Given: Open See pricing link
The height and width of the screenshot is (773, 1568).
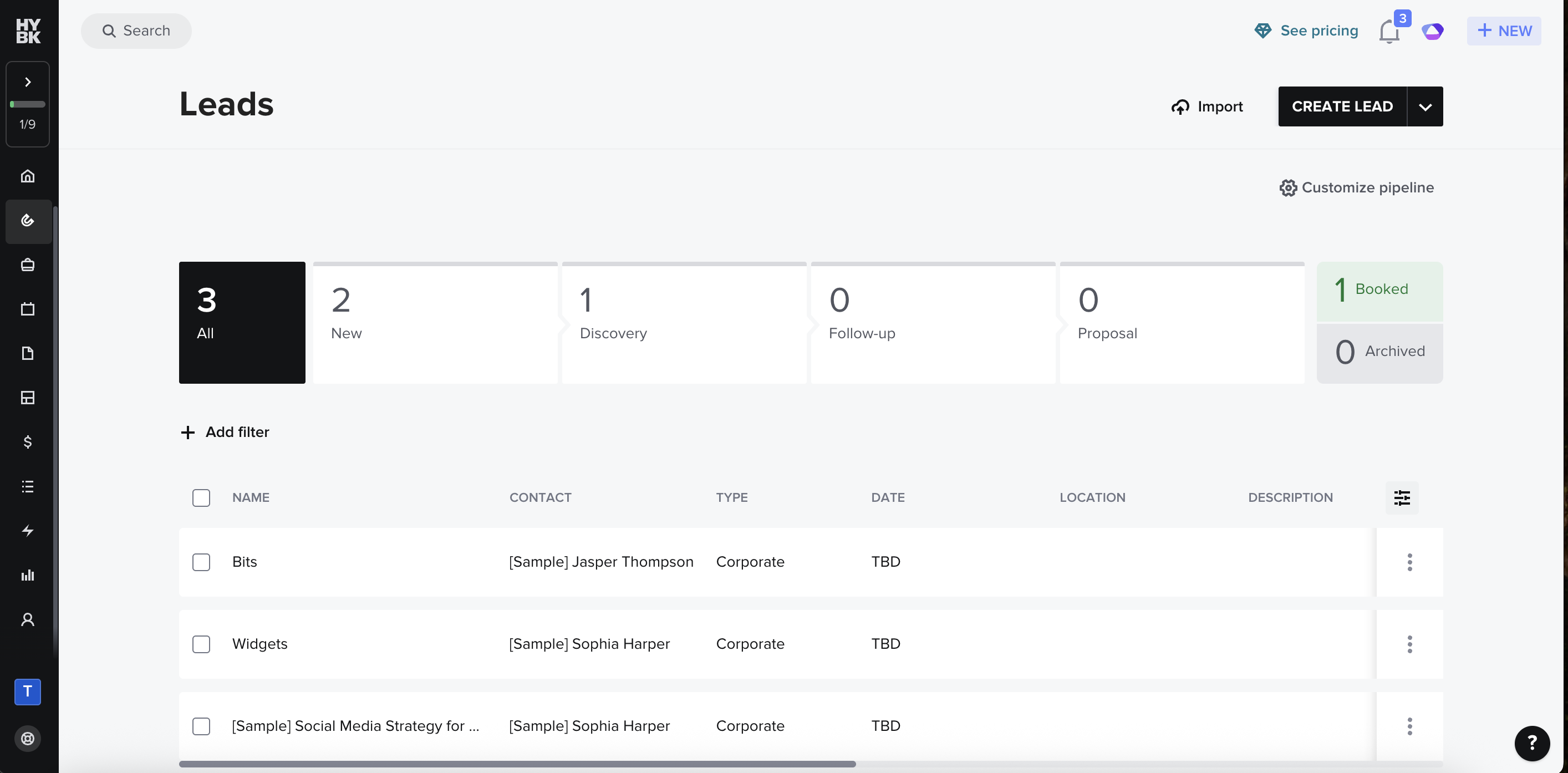Looking at the screenshot, I should pos(1306,30).
